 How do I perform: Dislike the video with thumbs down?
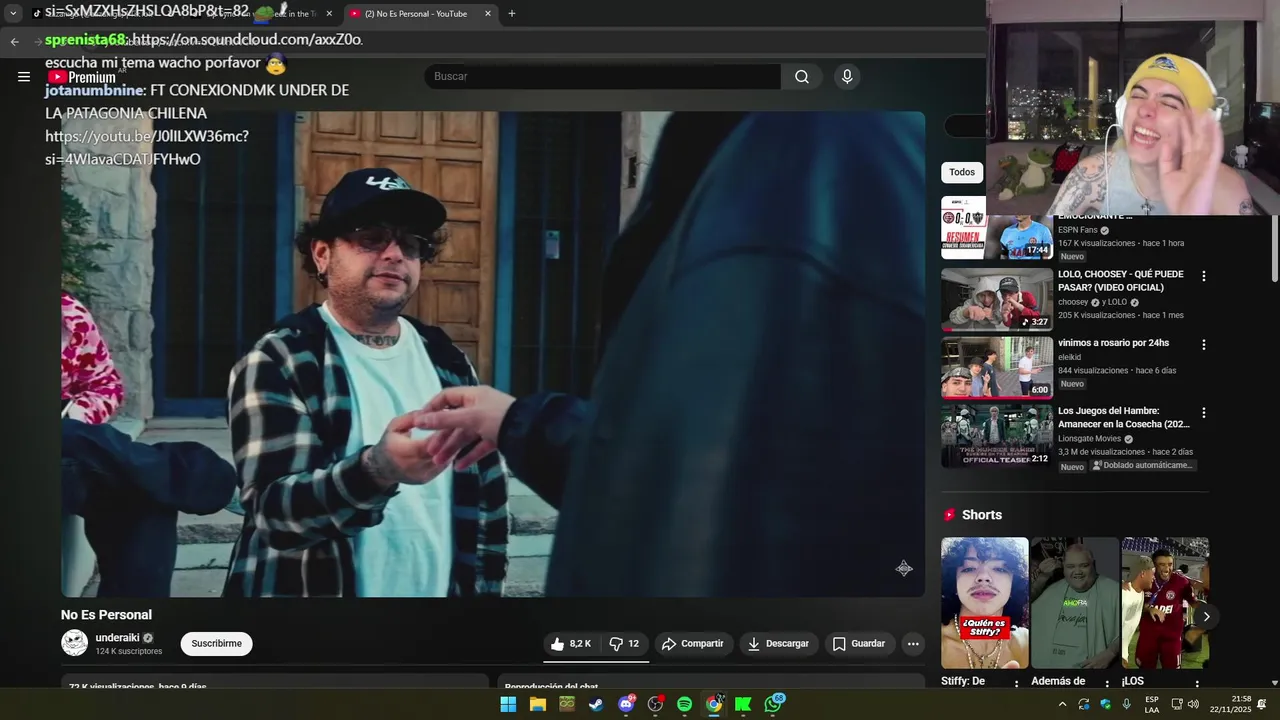[x=625, y=644]
